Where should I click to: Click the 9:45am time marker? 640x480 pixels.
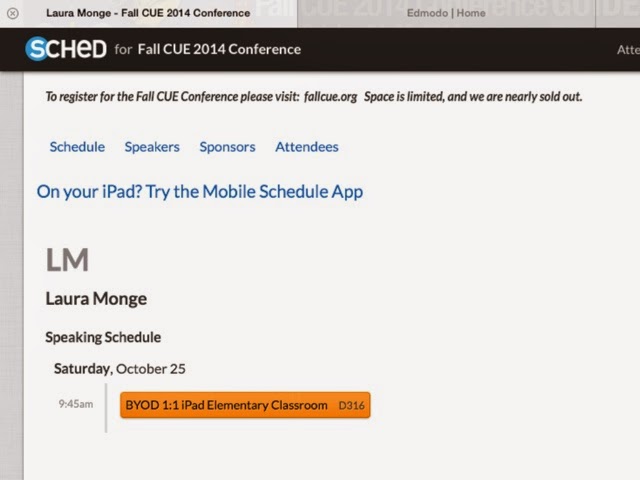coord(75,405)
